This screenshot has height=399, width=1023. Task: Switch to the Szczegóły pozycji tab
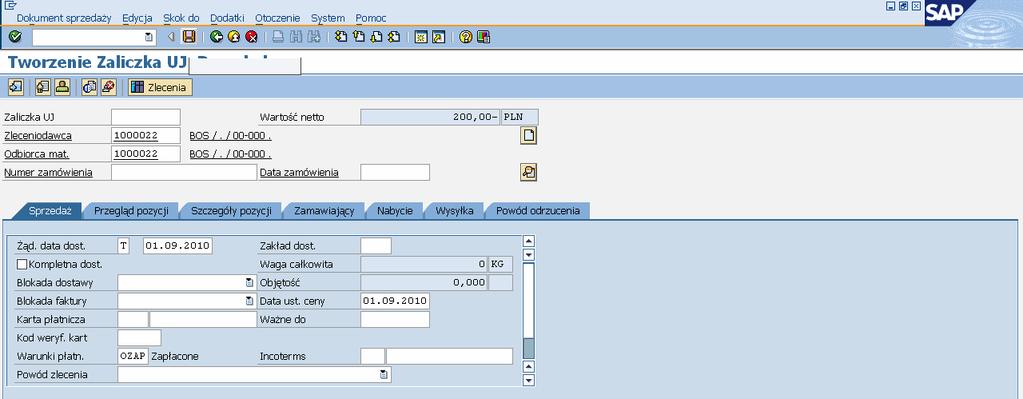(x=231, y=211)
